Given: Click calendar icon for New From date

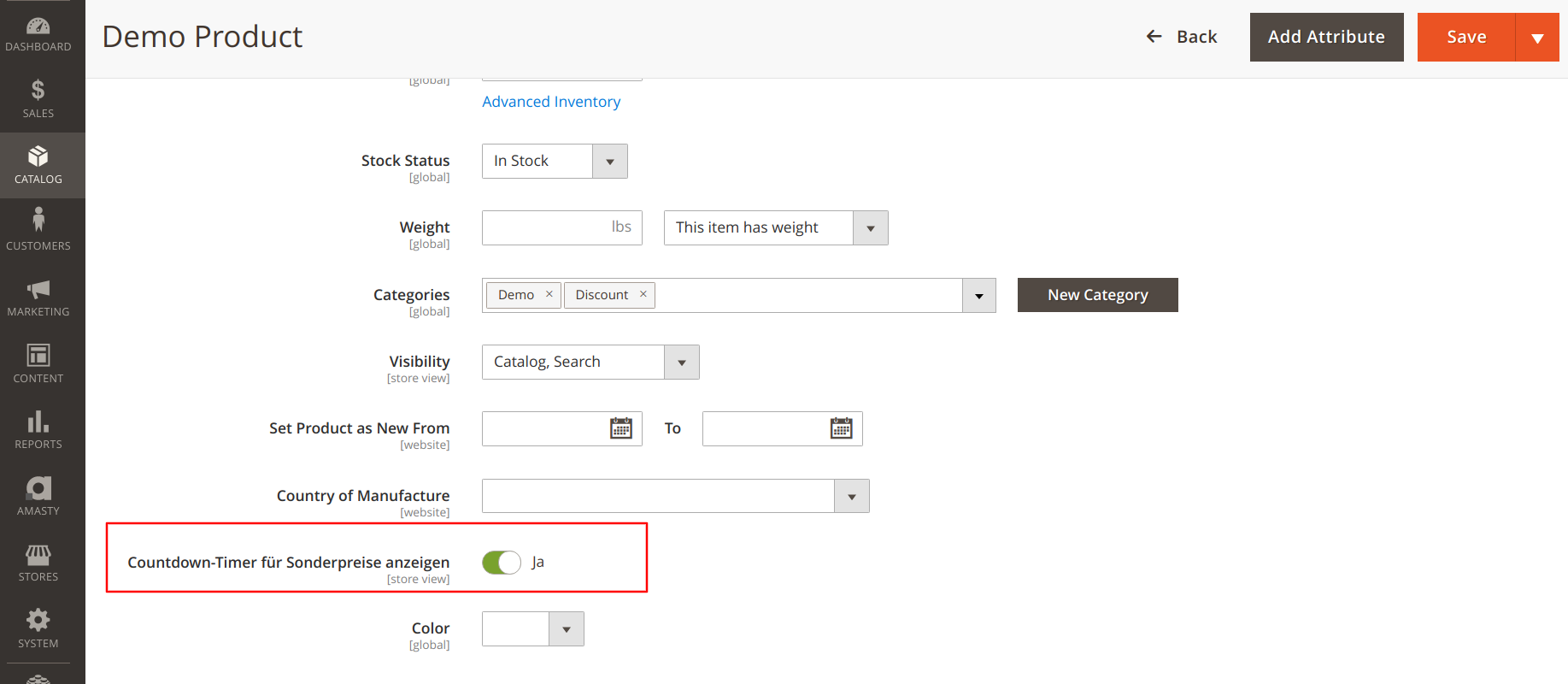Looking at the screenshot, I should [x=621, y=428].
